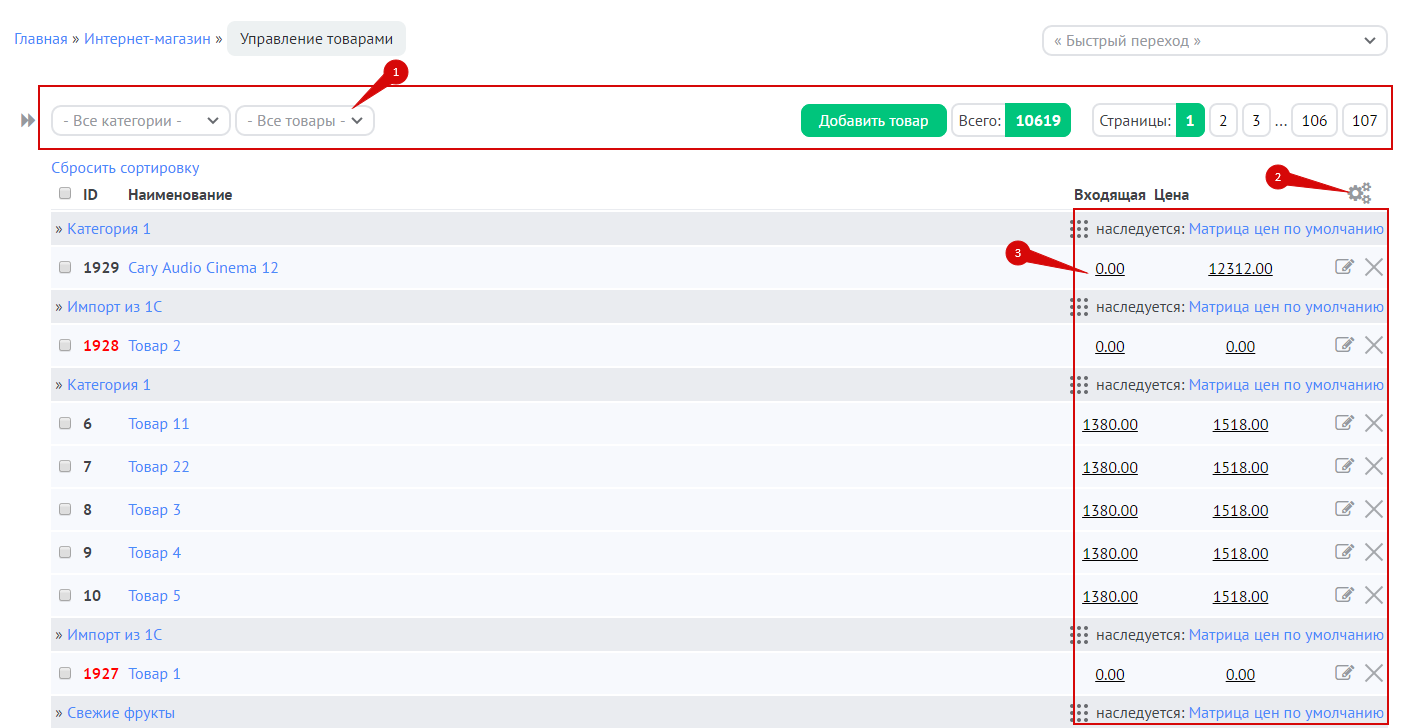This screenshot has width=1401, height=728.
Task: Click the «Добавить товар» button
Action: pyautogui.click(x=873, y=121)
